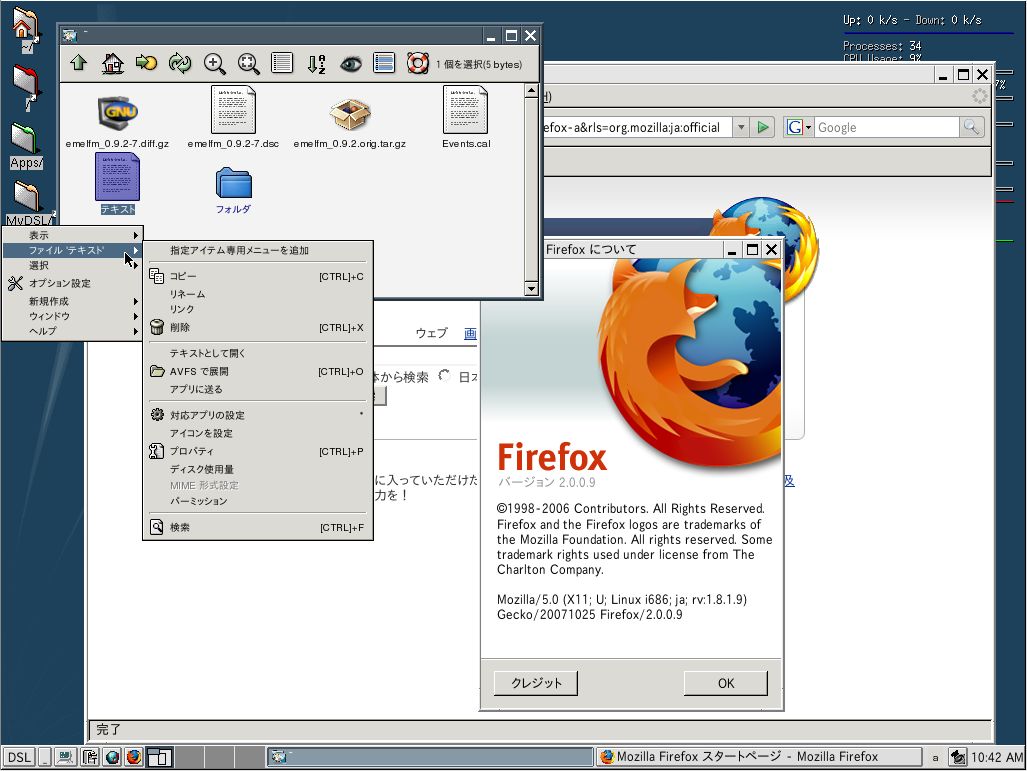Launch Firefox from the taskbar icon
Screen dimensions: 1027x771
[134, 757]
